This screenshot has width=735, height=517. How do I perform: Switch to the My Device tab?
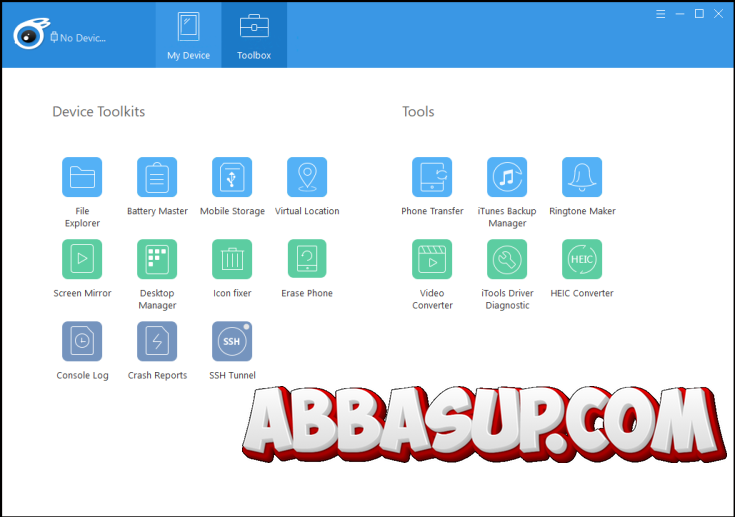point(188,35)
